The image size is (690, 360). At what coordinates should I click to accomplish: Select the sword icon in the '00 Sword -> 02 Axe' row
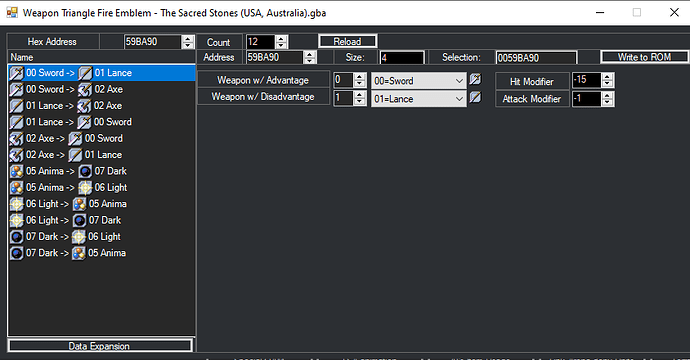(16, 90)
